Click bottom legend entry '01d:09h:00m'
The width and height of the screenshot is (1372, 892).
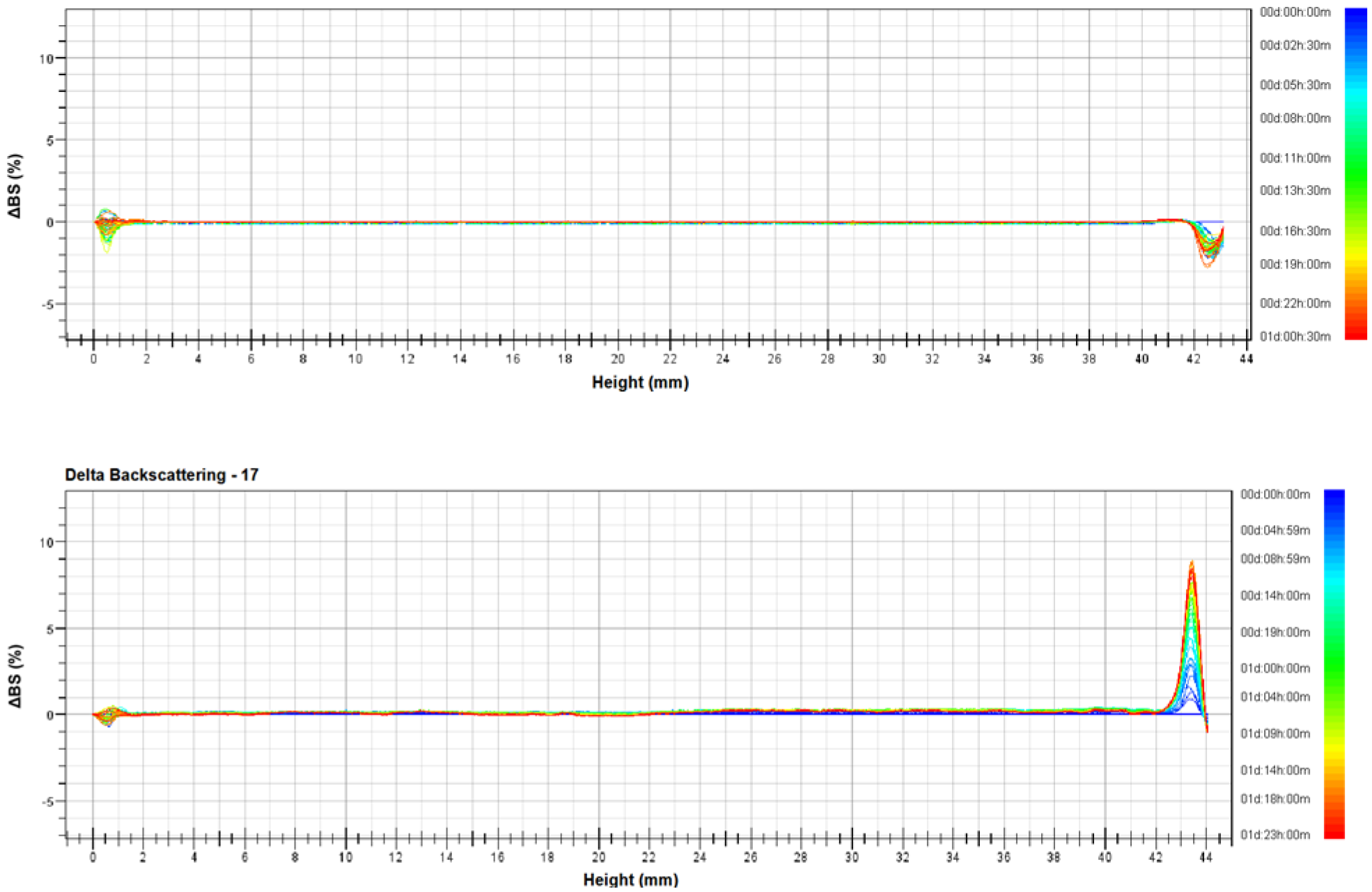coord(1274,734)
